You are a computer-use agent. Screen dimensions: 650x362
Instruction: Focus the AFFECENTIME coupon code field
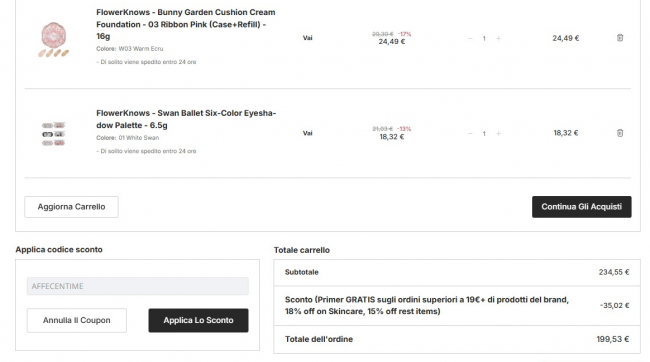click(138, 286)
